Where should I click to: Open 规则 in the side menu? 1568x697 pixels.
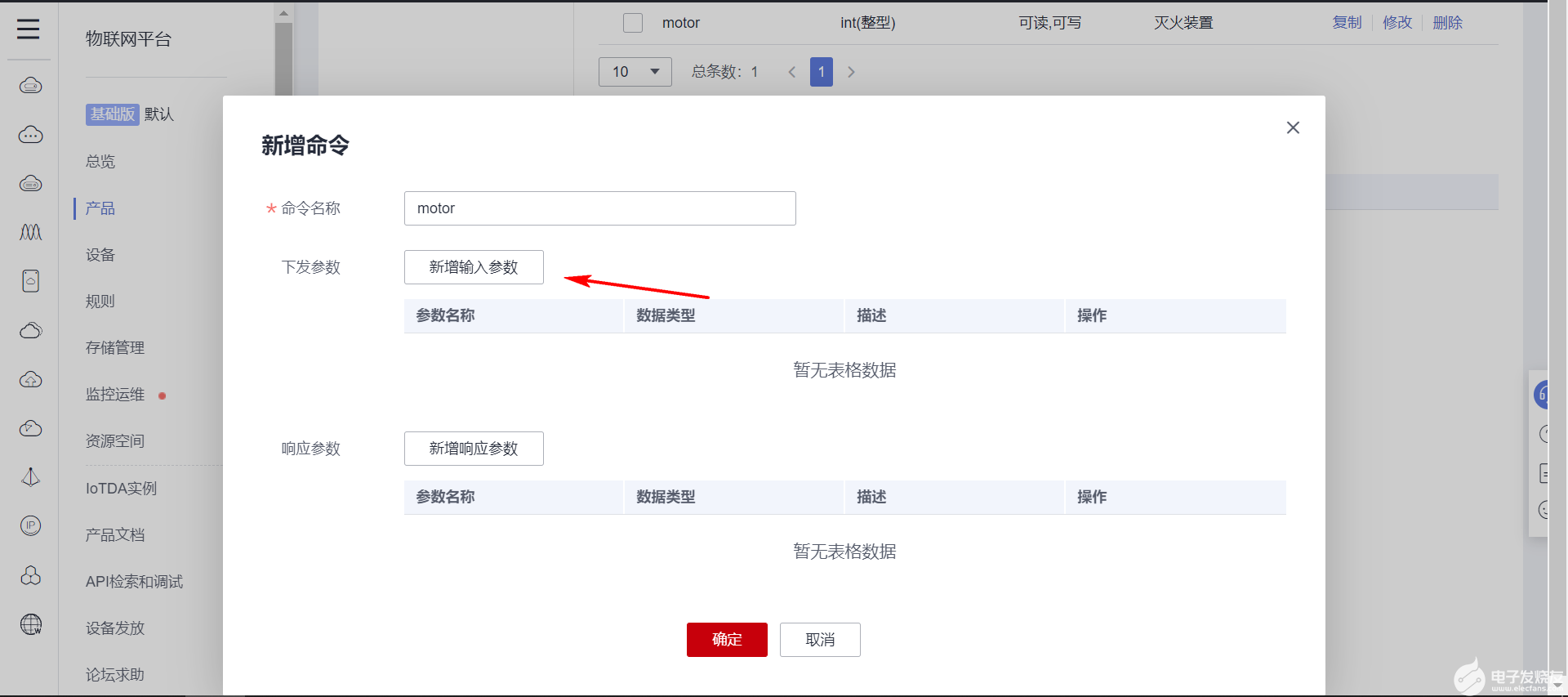point(100,302)
